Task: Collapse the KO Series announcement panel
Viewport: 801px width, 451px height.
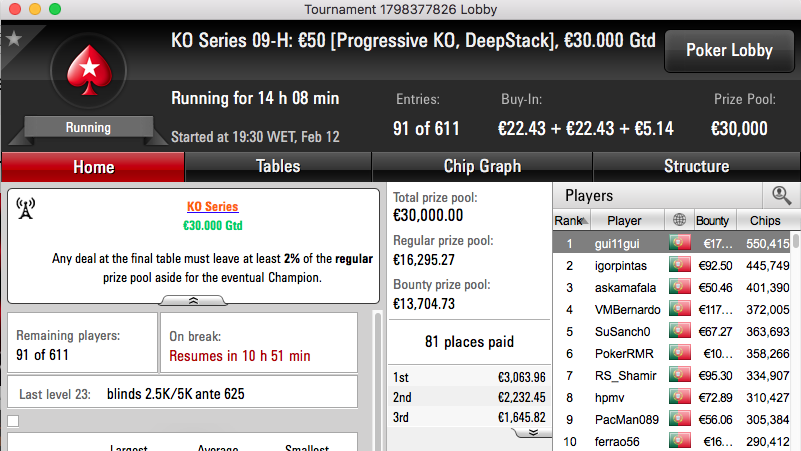Action: (193, 300)
